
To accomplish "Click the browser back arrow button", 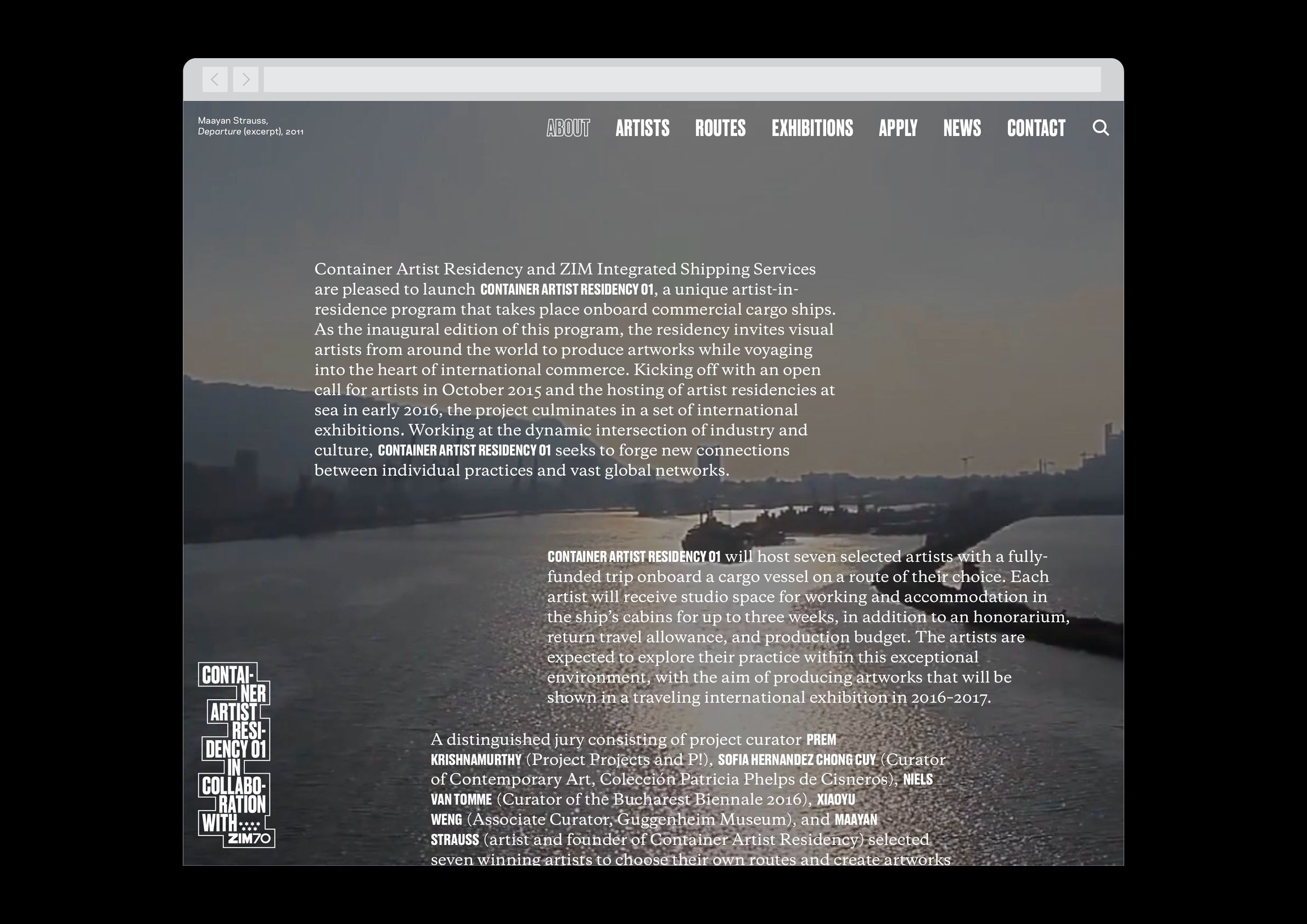I will click(x=215, y=80).
